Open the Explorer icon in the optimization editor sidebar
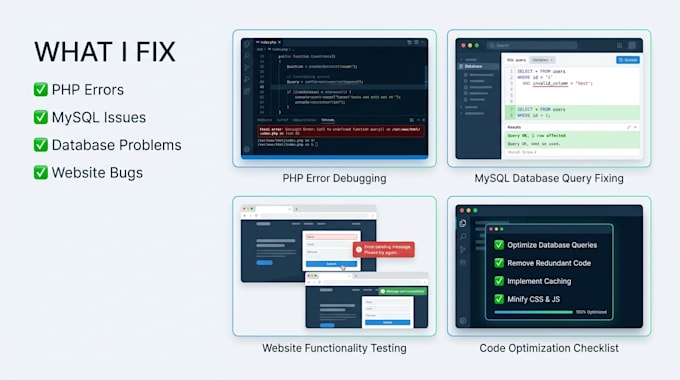Viewport: 680px width, 380px height. 463,223
